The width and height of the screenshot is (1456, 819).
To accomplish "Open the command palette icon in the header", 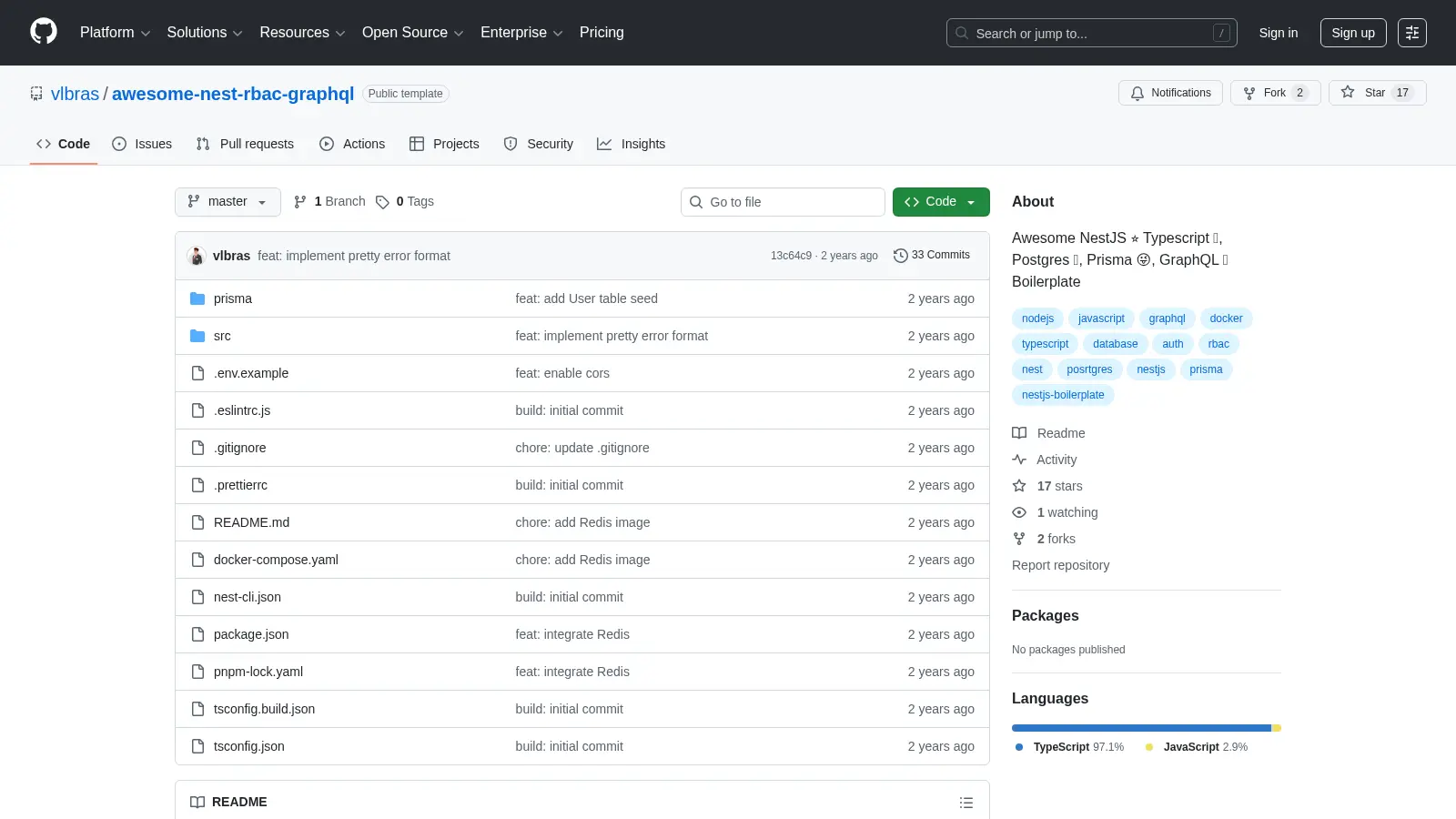I will pyautogui.click(x=1412, y=33).
